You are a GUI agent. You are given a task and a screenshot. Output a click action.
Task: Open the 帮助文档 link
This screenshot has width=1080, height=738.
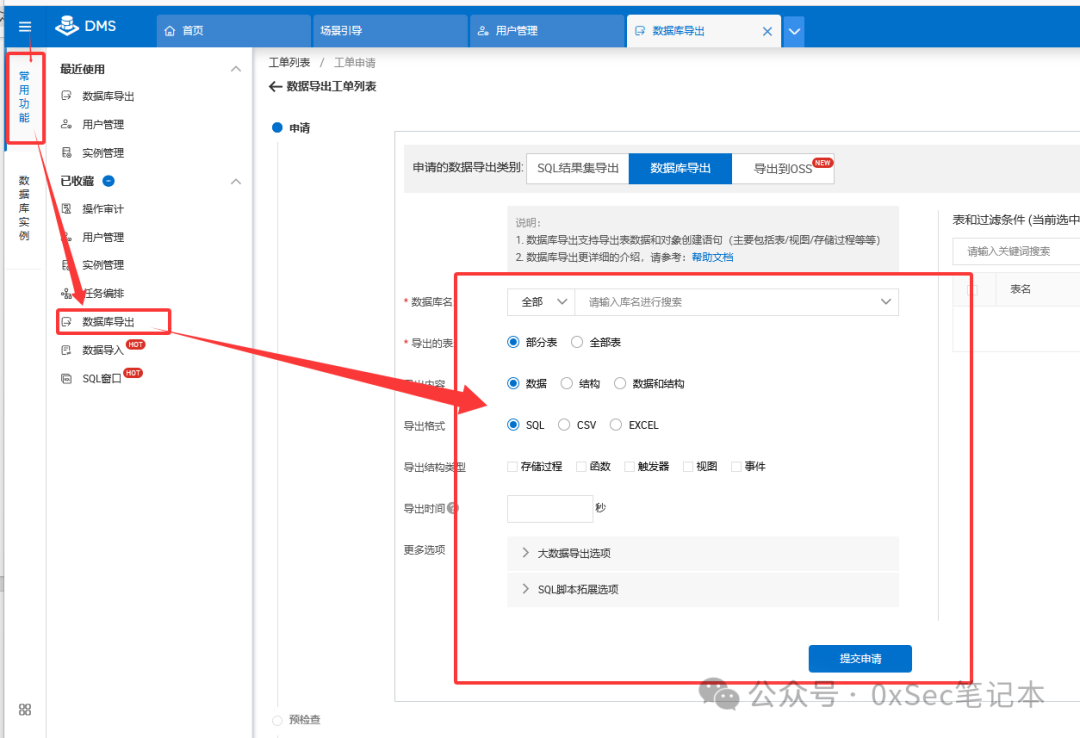(x=712, y=257)
